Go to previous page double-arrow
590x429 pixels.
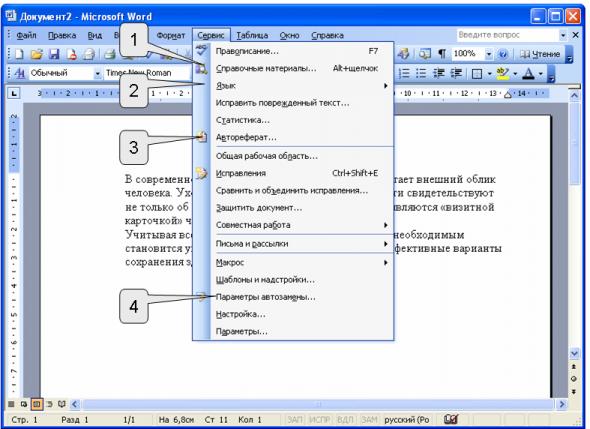point(574,367)
